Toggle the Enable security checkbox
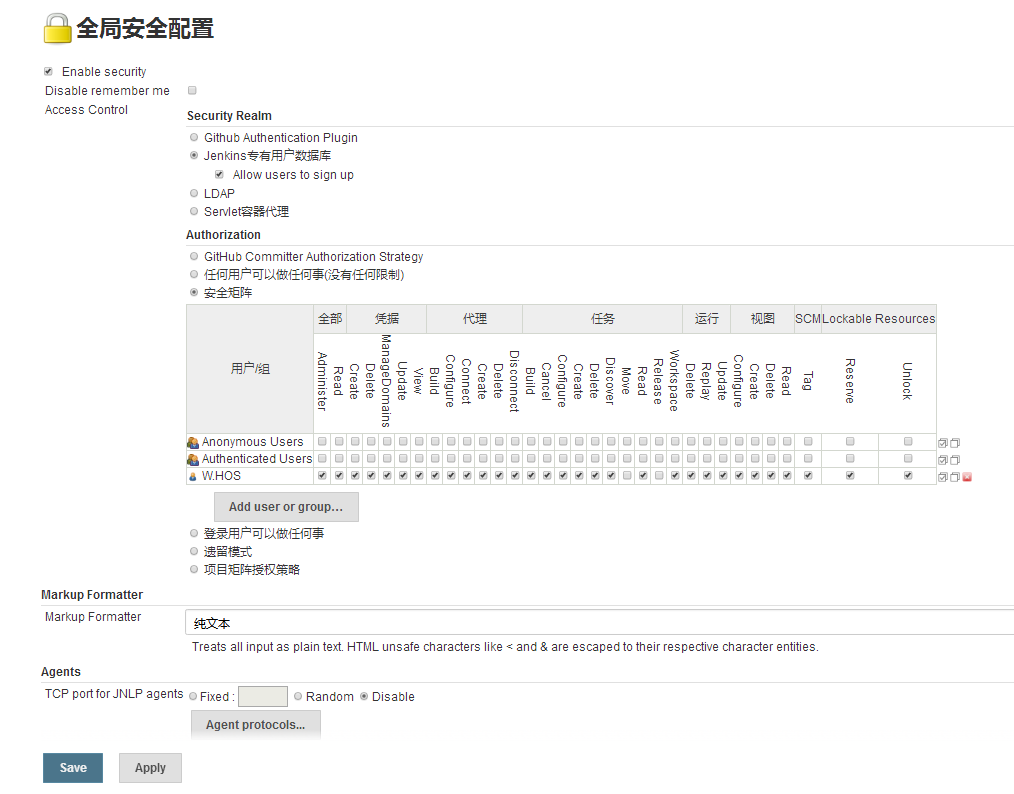 [x=48, y=72]
